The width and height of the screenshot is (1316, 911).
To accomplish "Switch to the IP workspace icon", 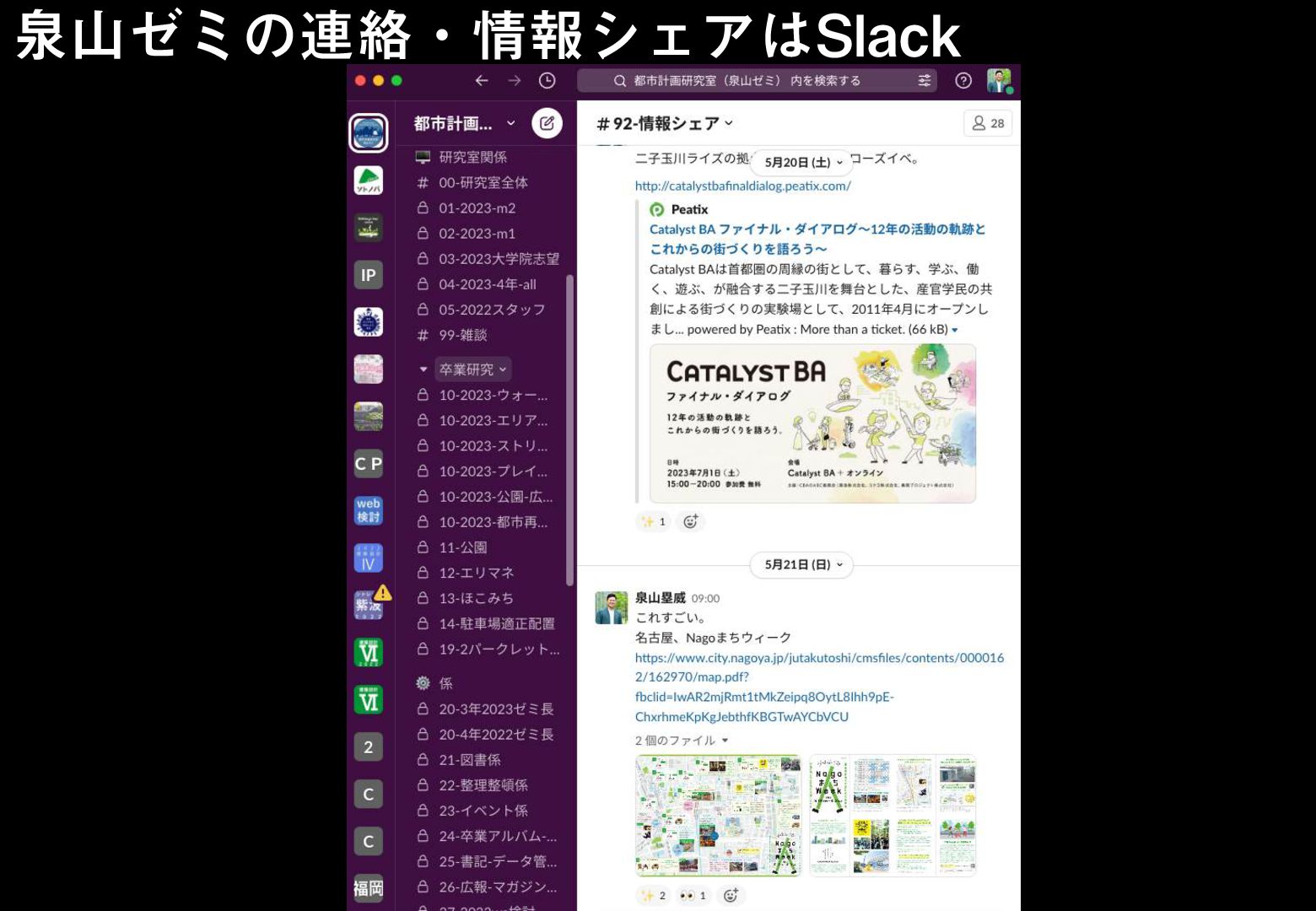I will pyautogui.click(x=369, y=275).
